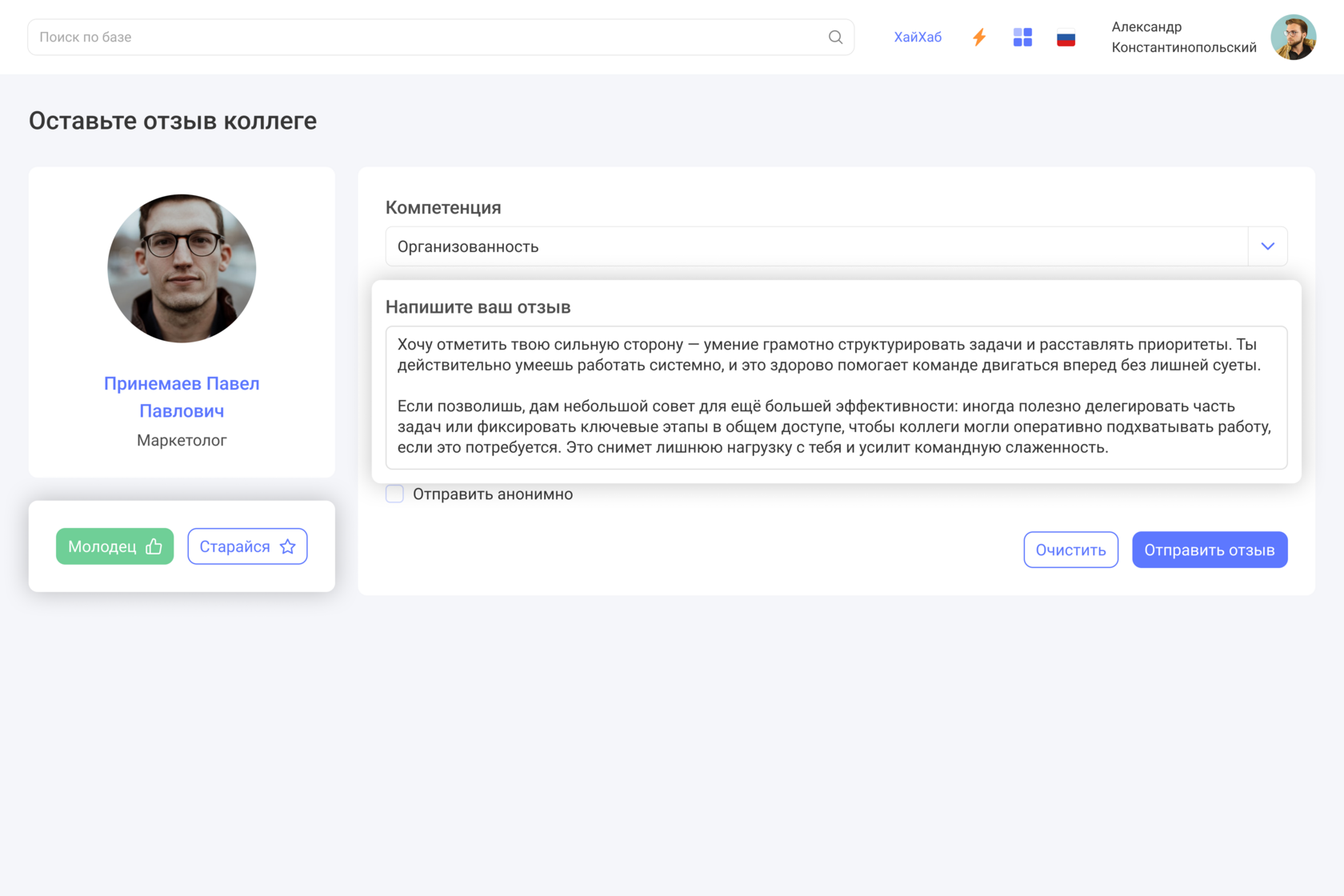Image resolution: width=1344 pixels, height=896 pixels.
Task: Focus the Поиск по базе search field
Action: 441,37
